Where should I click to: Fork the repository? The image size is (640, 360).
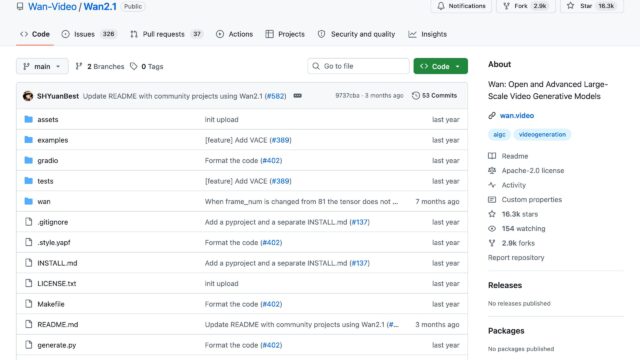(525, 6)
